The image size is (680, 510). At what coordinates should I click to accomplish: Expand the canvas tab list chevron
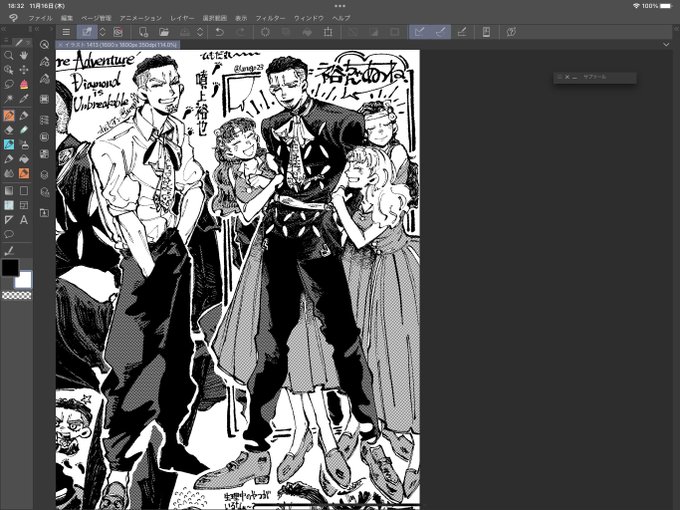tap(666, 44)
